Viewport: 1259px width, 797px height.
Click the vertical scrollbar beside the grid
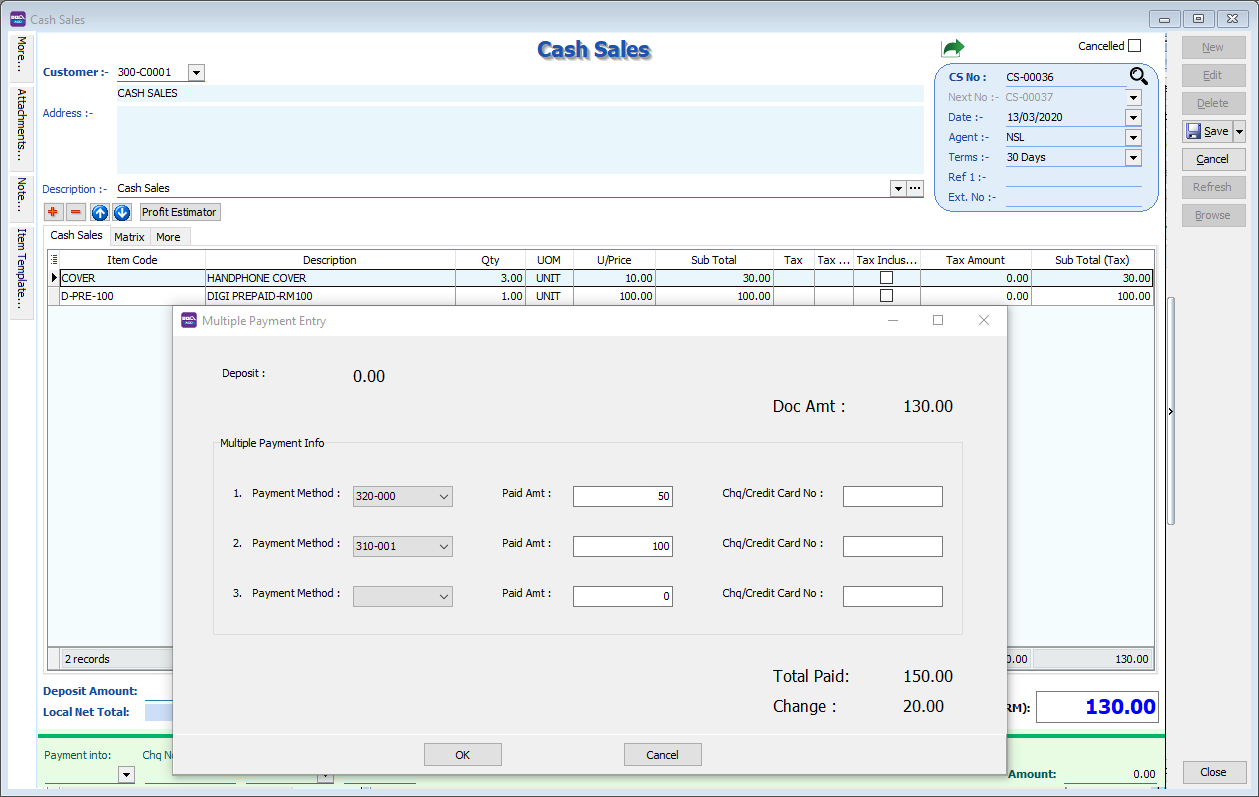point(1171,410)
